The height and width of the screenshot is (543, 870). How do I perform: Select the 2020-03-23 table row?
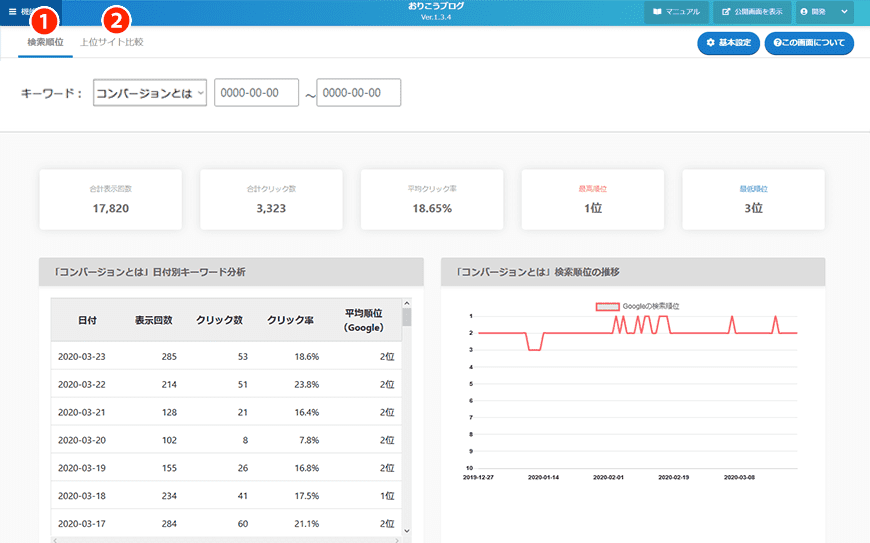(226, 356)
